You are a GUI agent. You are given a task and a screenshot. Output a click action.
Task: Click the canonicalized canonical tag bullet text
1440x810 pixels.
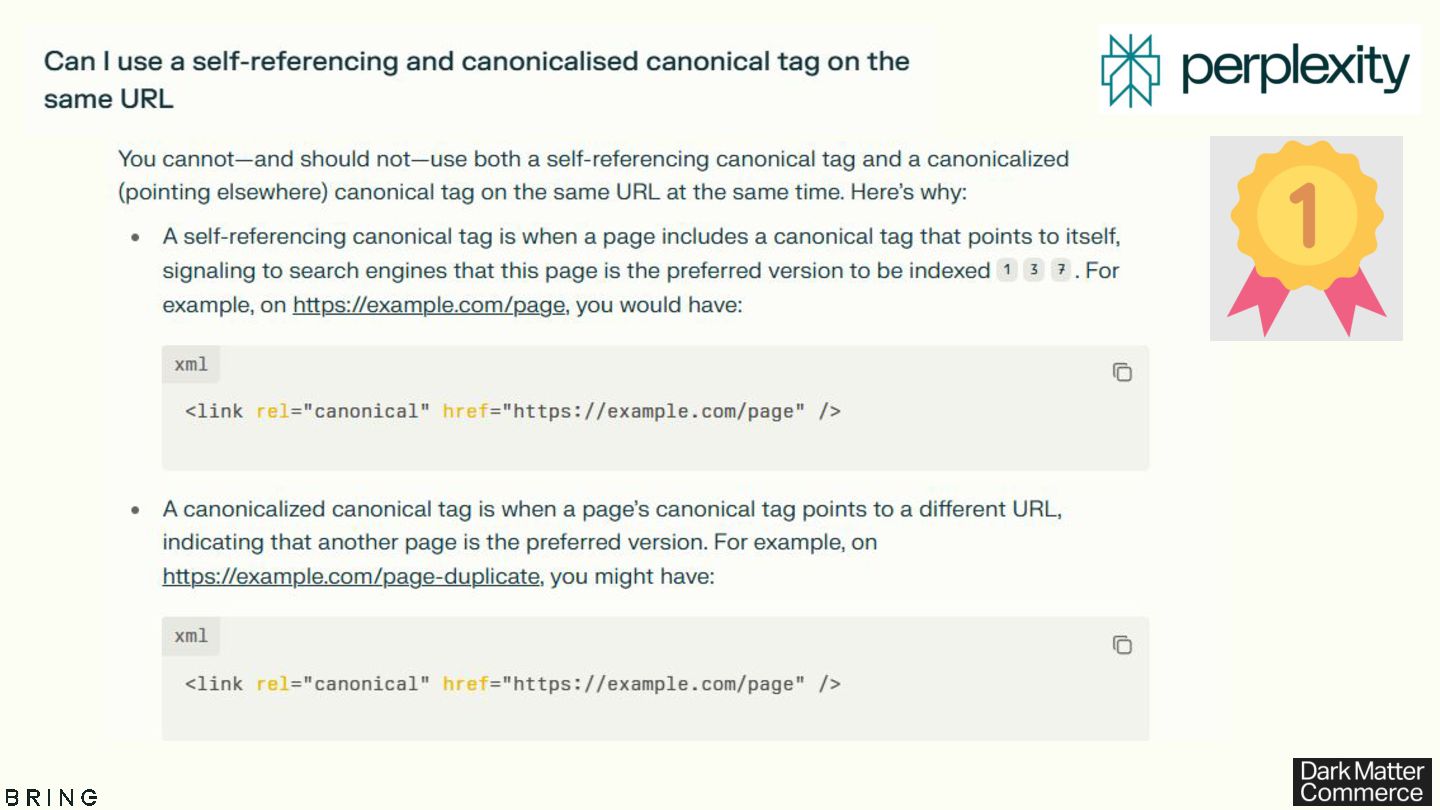pos(612,509)
